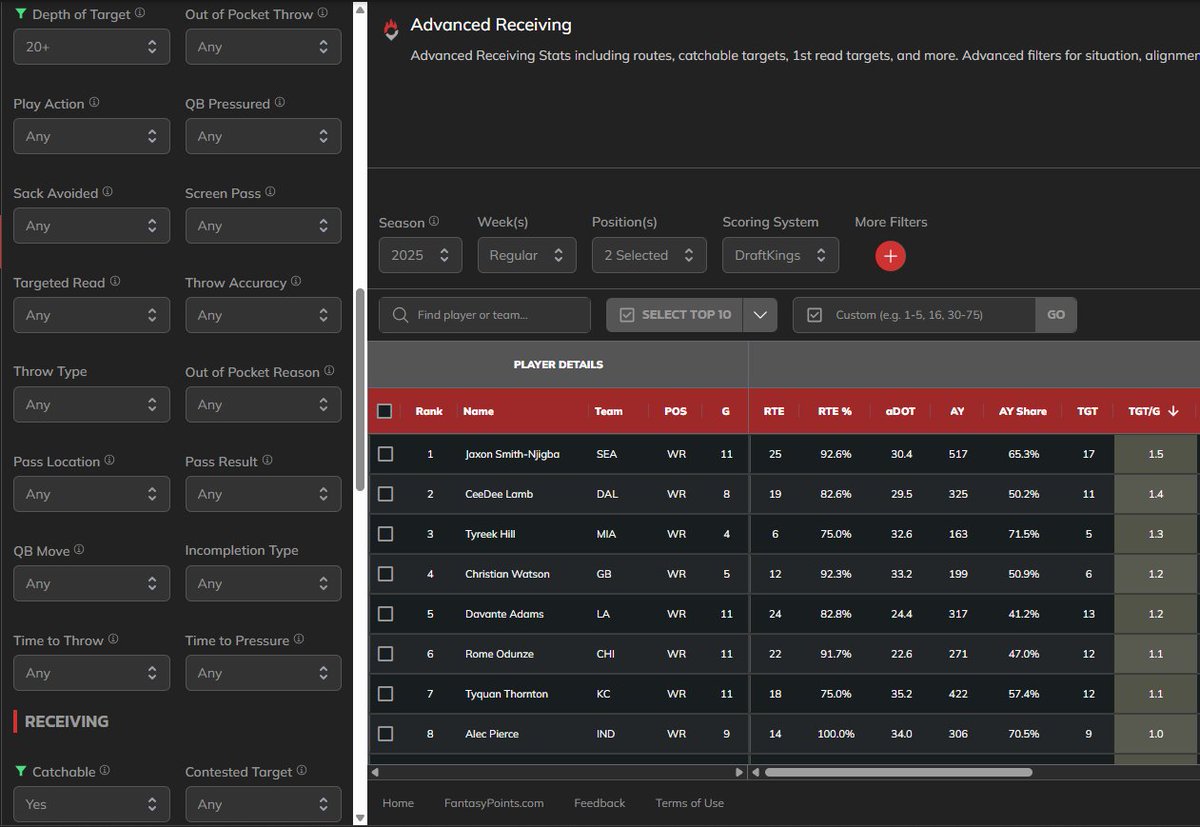Check the Rome Odunze row checkbox
The height and width of the screenshot is (827, 1200).
point(385,654)
